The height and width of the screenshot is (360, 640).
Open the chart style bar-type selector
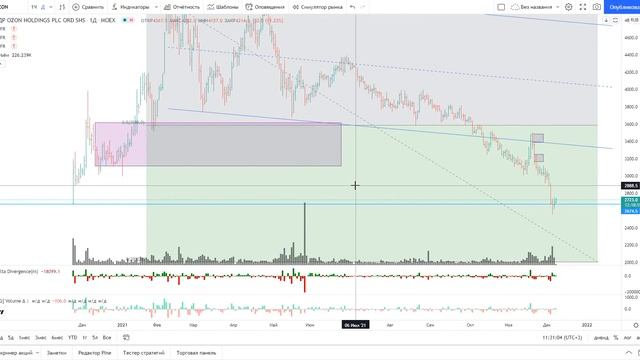pos(62,7)
